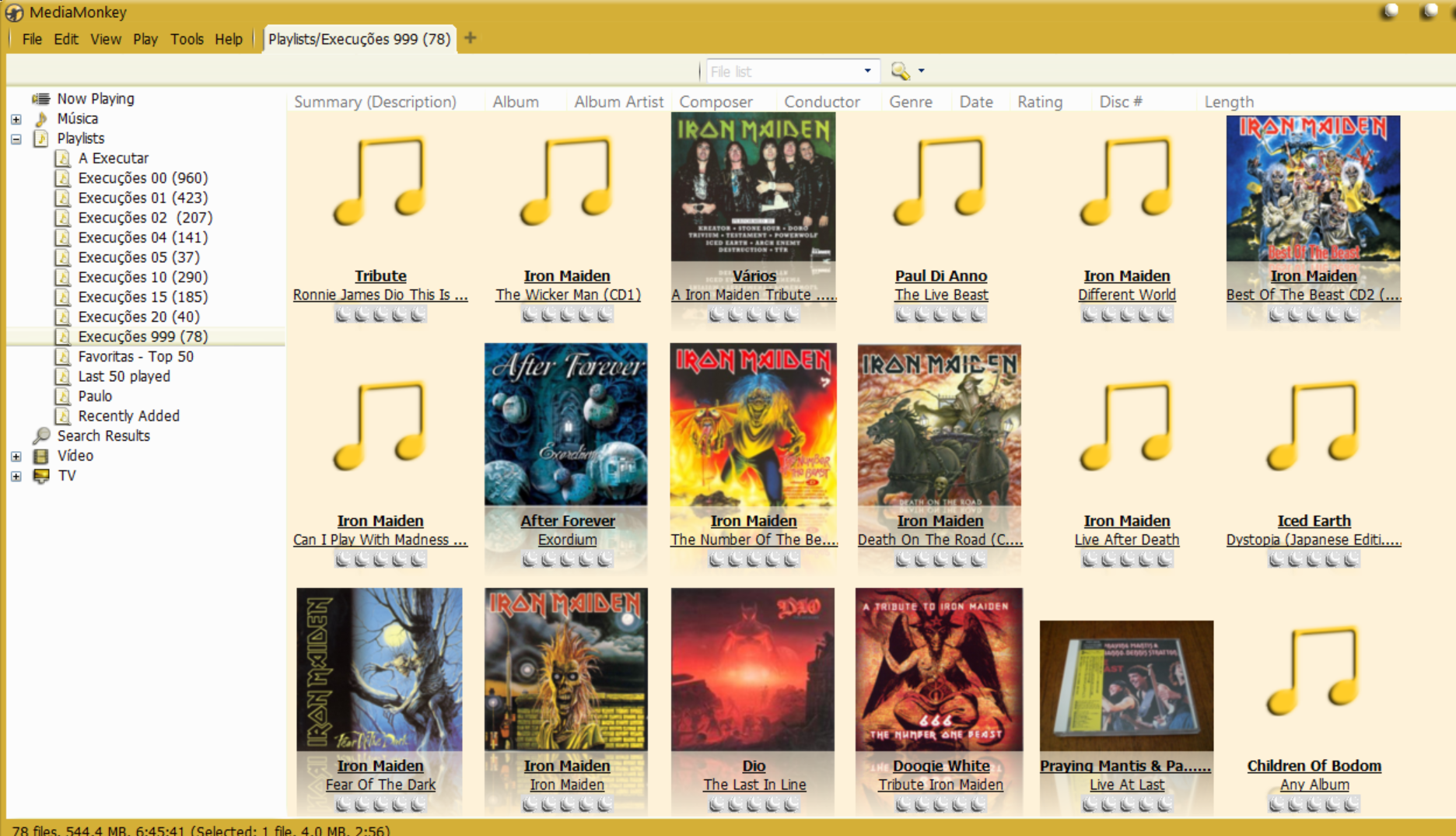Viewport: 1456px width, 836px height.
Task: Expand the TV tree node
Action: pos(16,476)
